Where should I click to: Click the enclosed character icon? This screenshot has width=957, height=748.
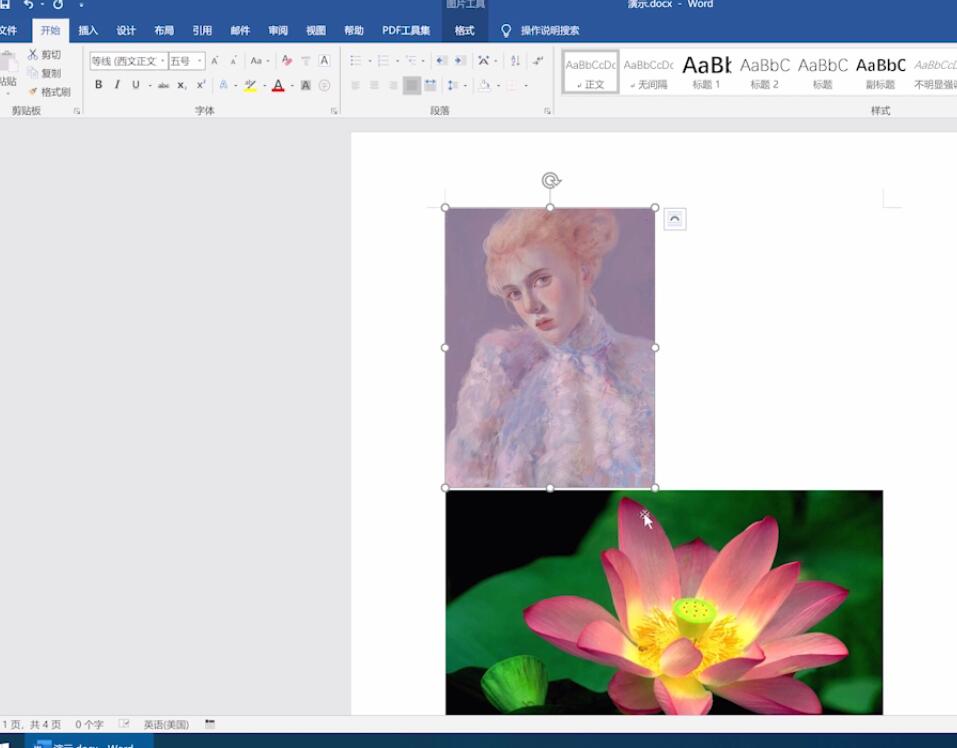click(325, 85)
